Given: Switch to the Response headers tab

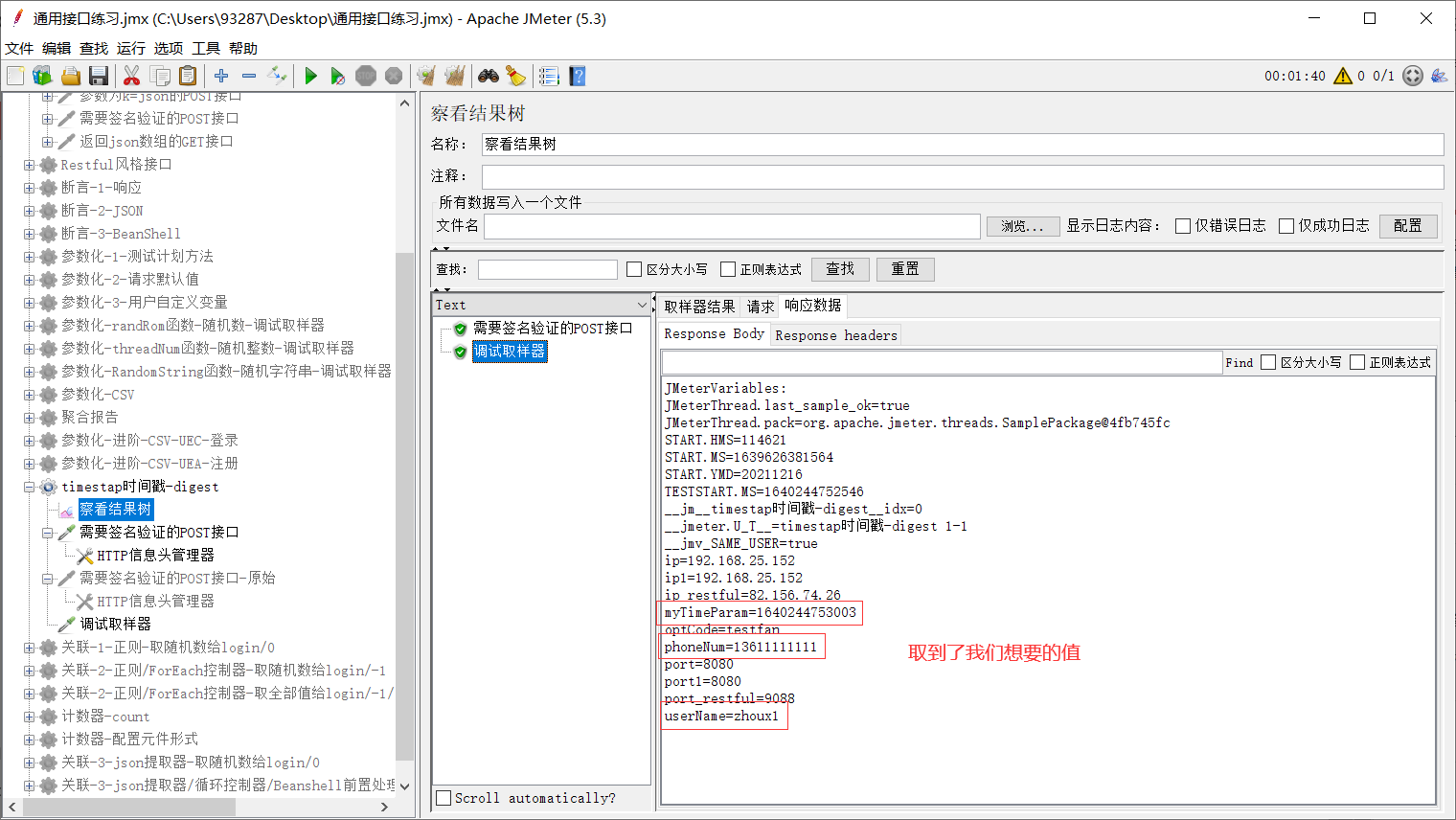Looking at the screenshot, I should click(x=836, y=335).
